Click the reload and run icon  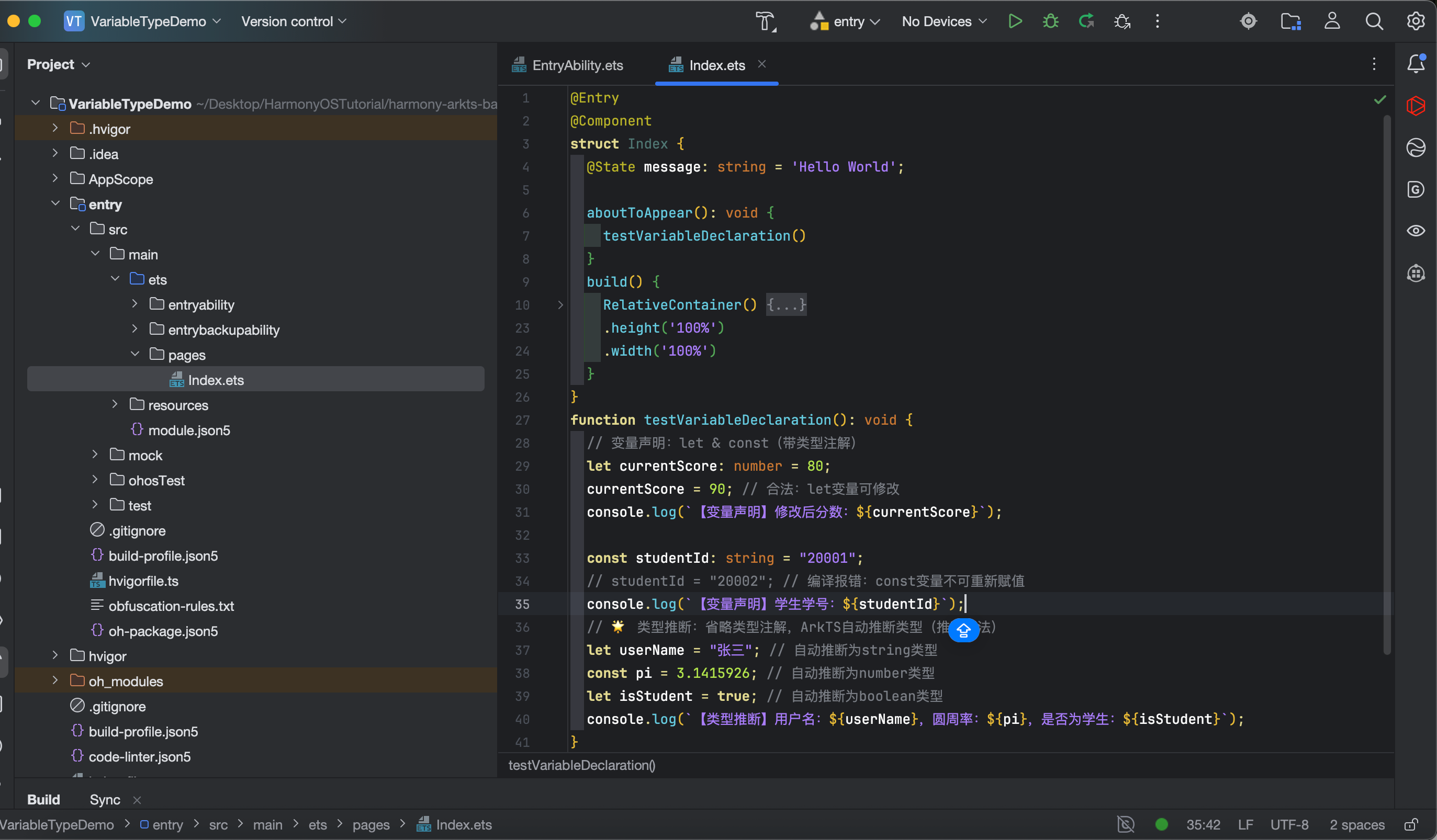pos(1086,21)
